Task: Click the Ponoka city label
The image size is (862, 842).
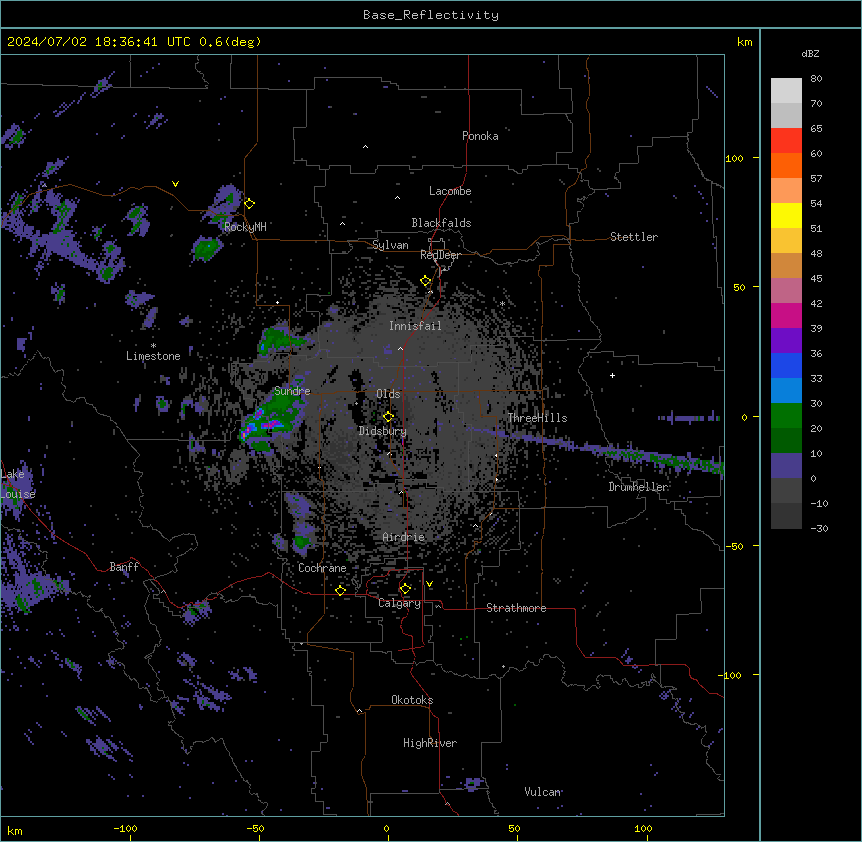Action: 480,136
